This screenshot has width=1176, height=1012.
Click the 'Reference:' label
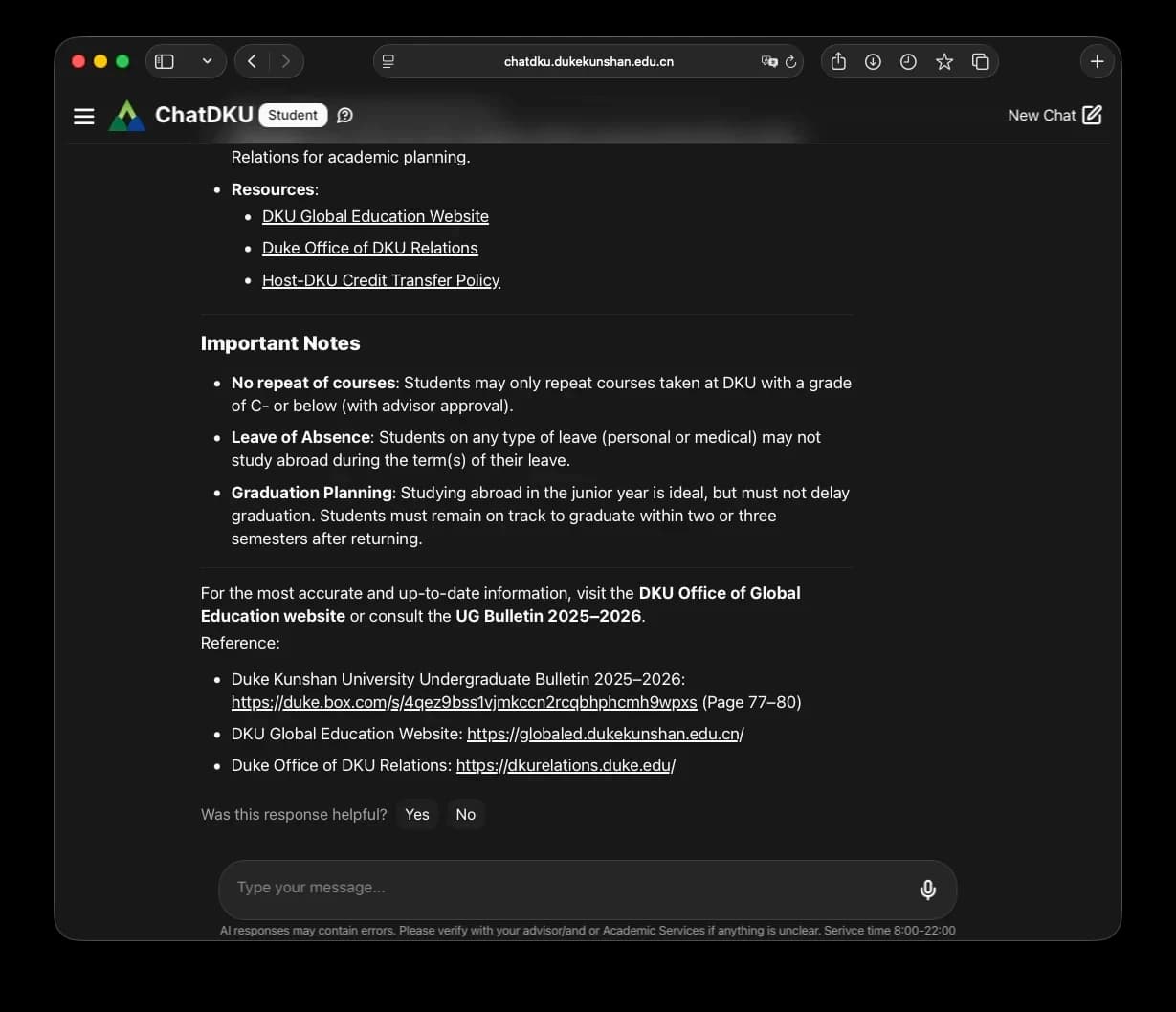coord(240,643)
